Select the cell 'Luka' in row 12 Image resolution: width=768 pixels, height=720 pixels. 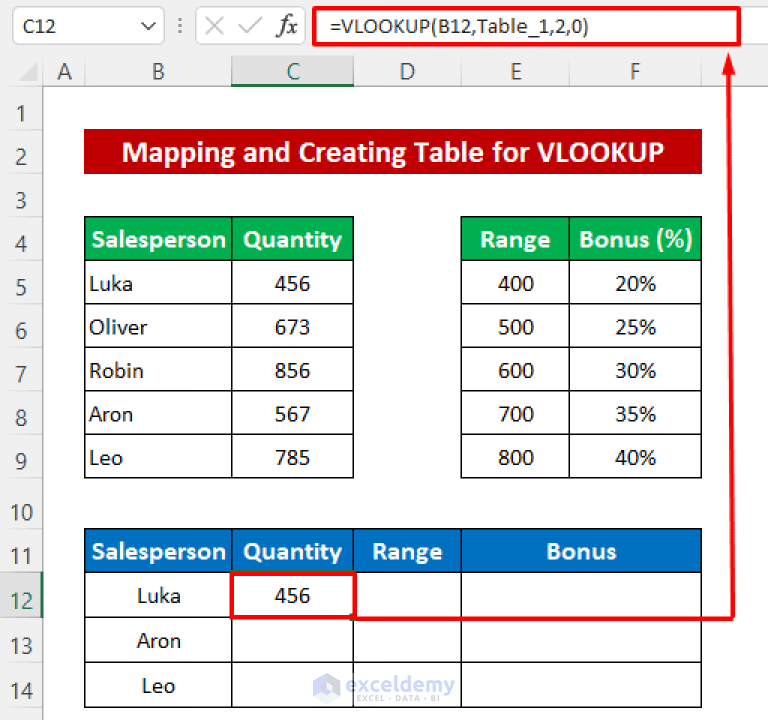(x=158, y=595)
